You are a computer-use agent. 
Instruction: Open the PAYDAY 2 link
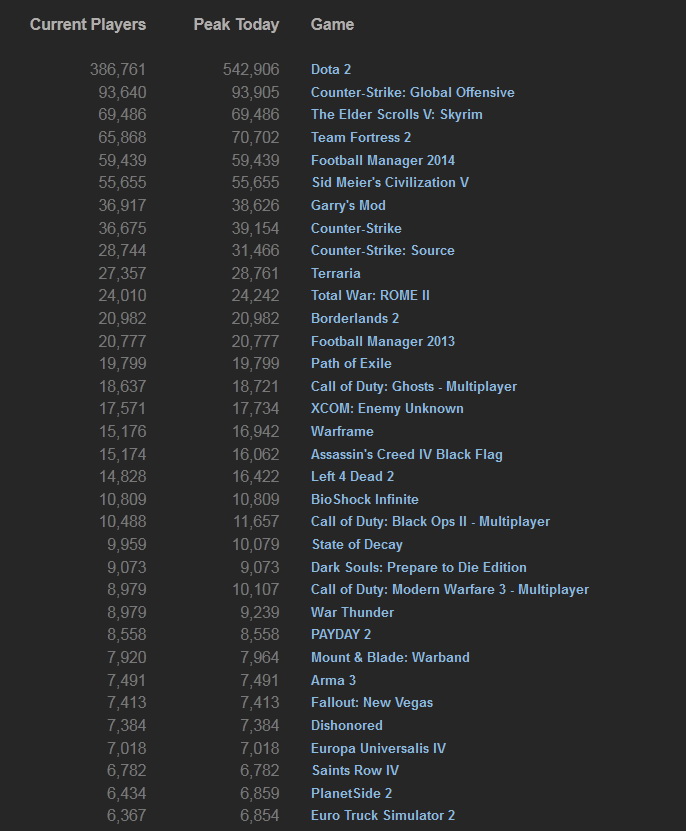(x=341, y=634)
